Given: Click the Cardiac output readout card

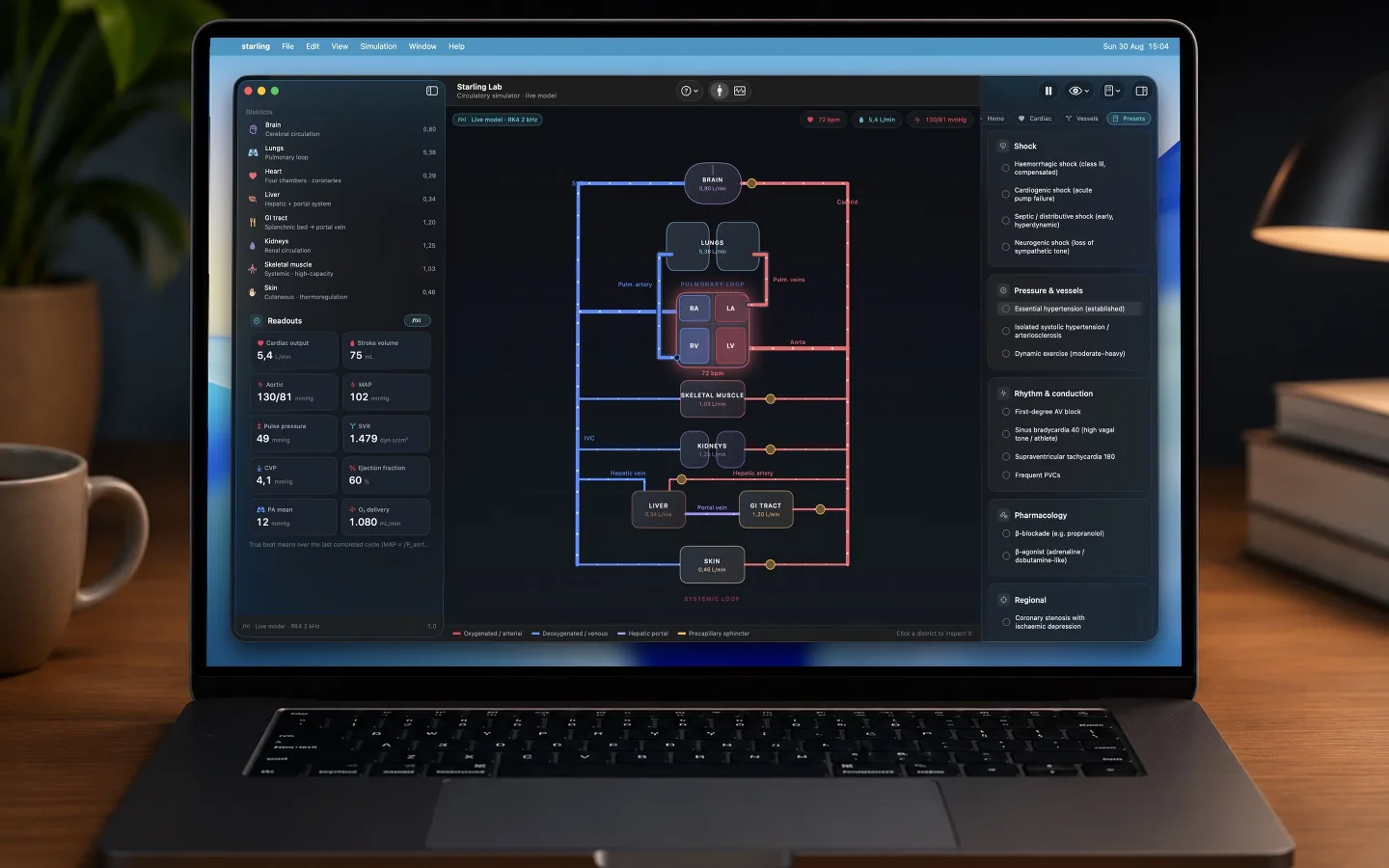Looking at the screenshot, I should point(293,350).
